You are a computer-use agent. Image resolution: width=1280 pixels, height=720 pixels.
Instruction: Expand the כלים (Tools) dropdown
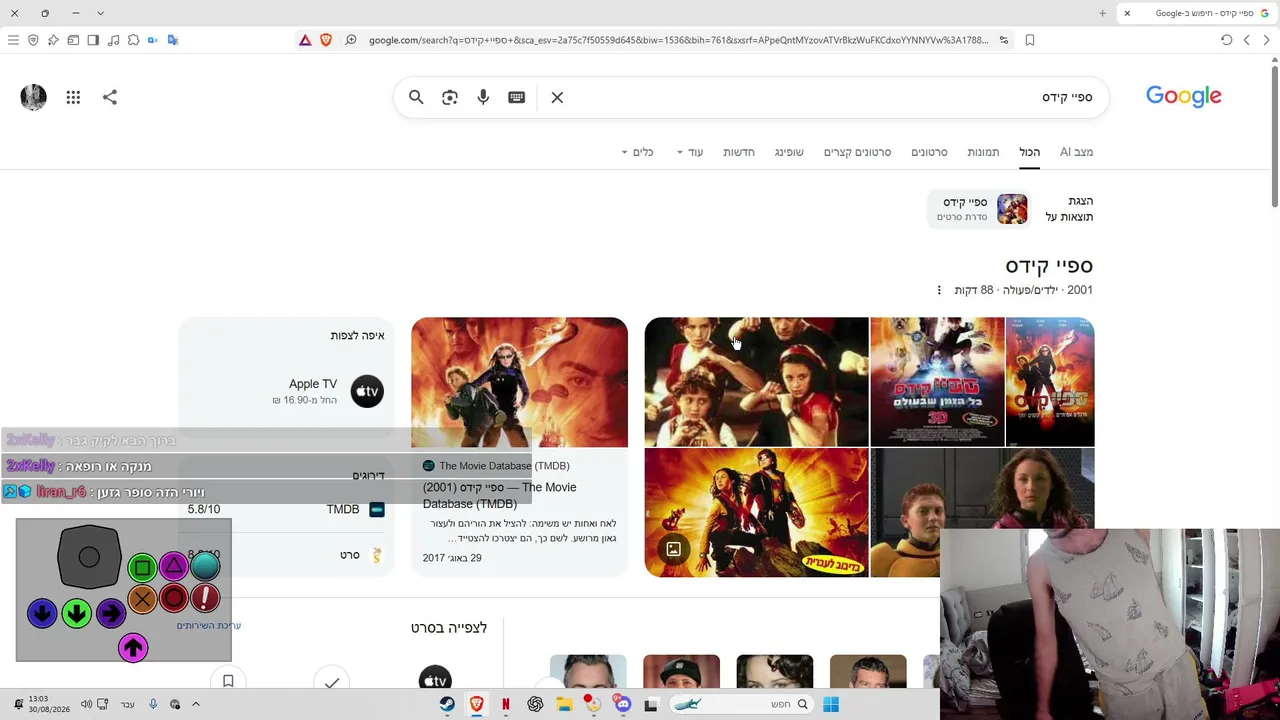pos(637,152)
